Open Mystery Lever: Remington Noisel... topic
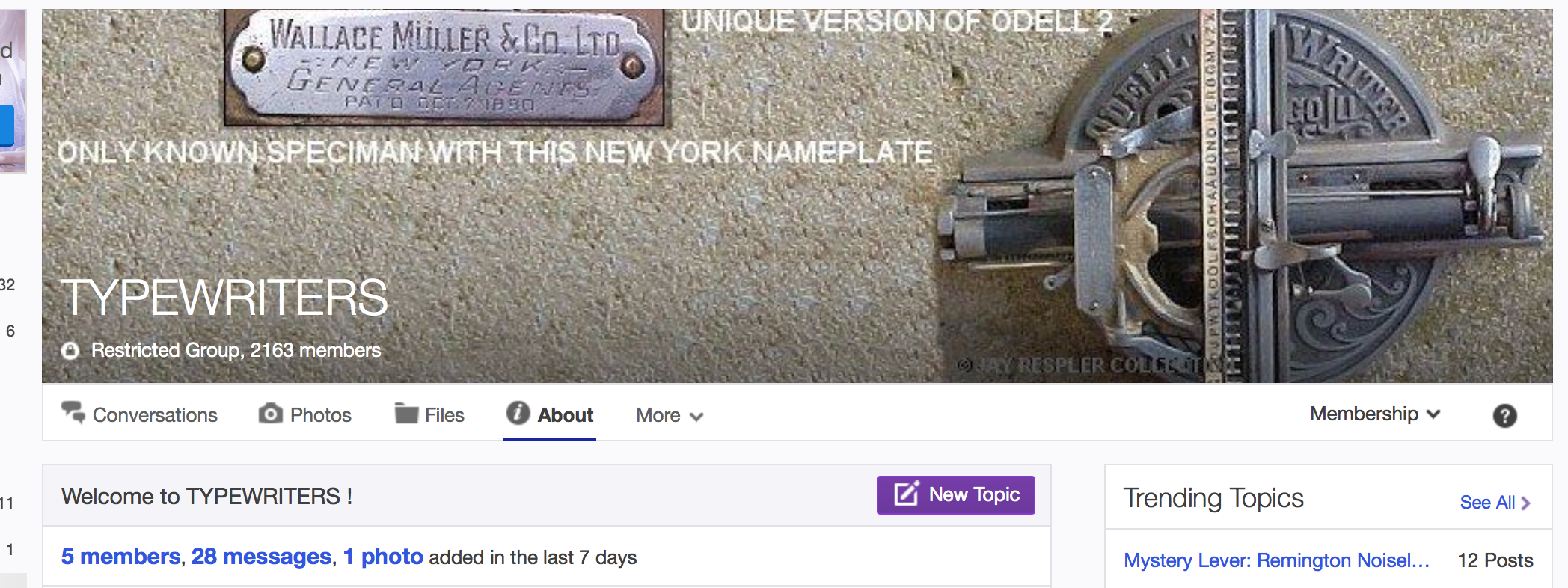The image size is (1568, 588). coord(1276,560)
